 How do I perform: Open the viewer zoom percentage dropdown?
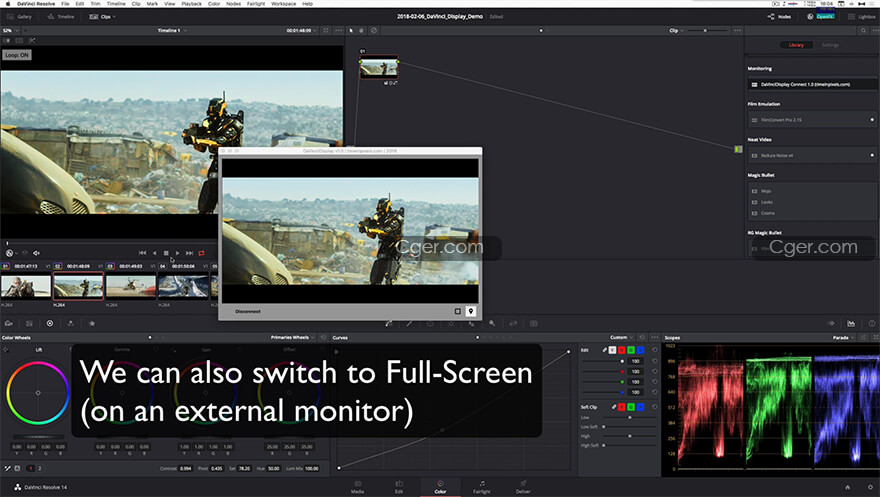(x=10, y=30)
